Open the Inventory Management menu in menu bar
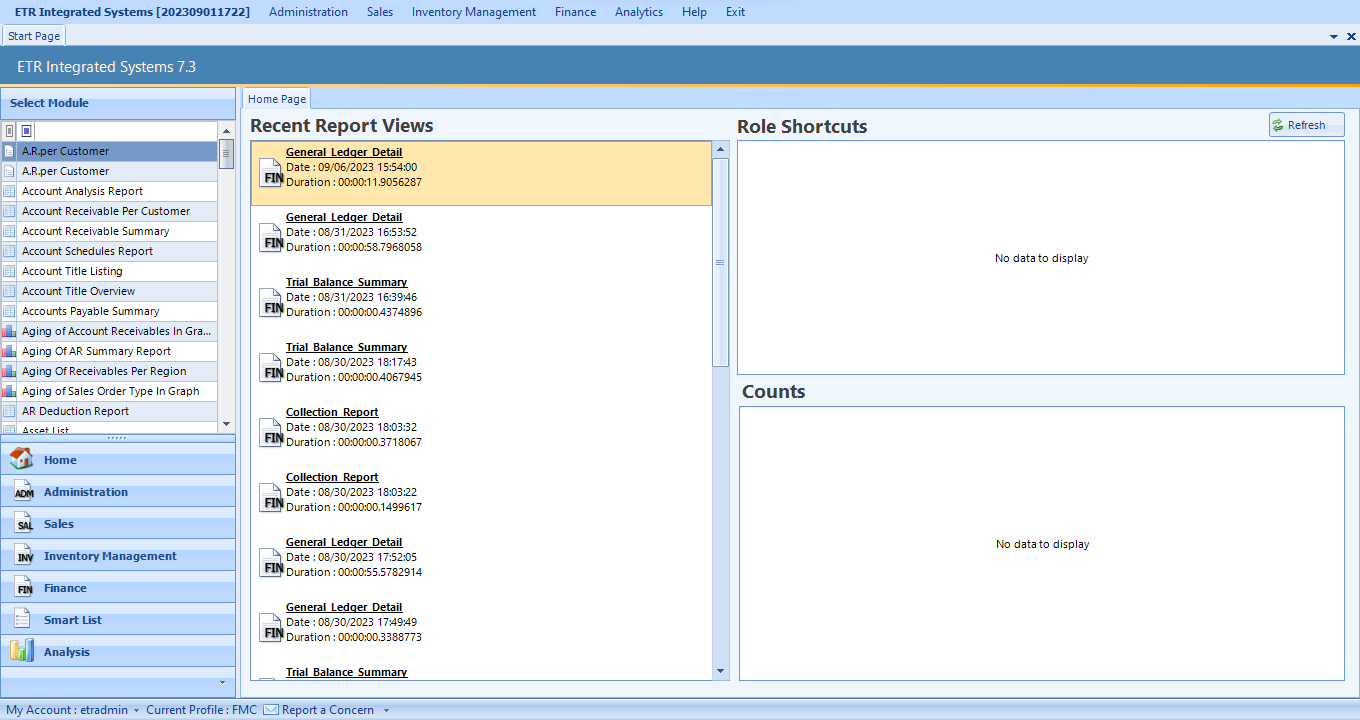1360x720 pixels. pyautogui.click(x=473, y=12)
